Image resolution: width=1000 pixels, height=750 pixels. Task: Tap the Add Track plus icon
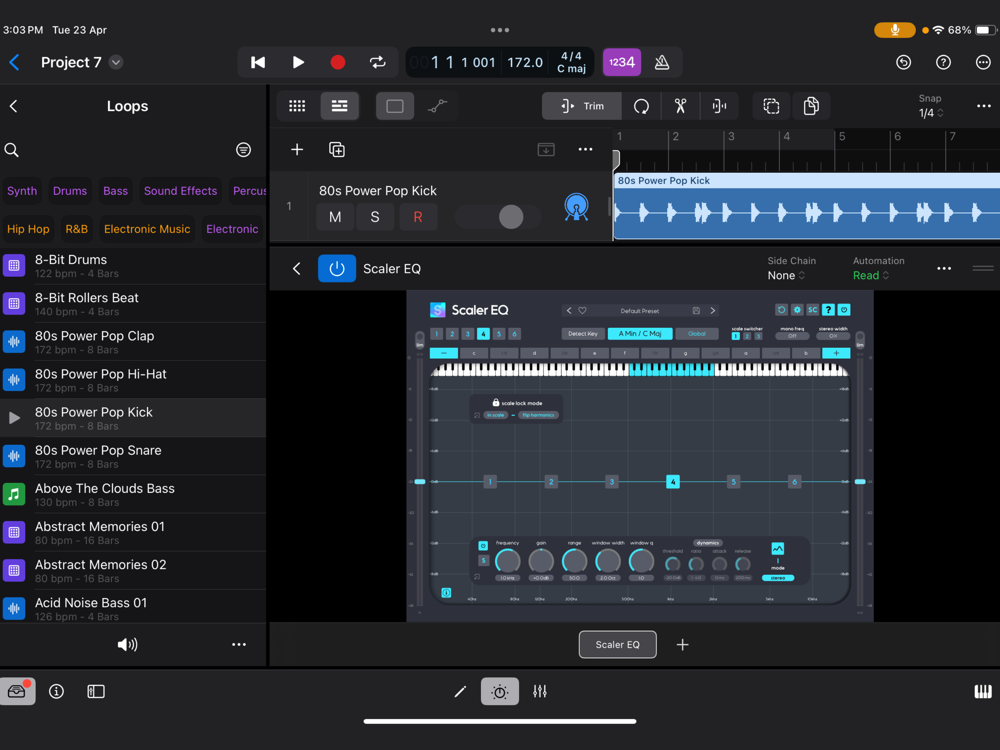297,150
